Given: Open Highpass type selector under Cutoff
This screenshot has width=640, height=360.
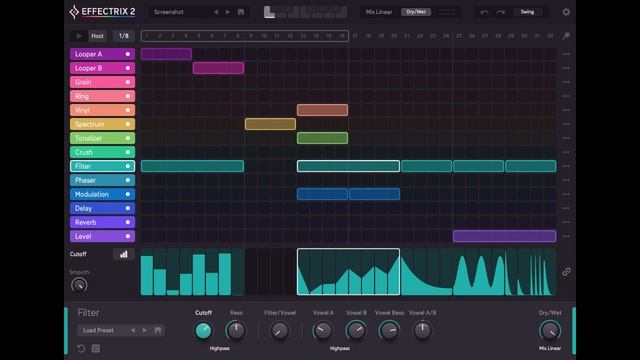Looking at the screenshot, I should [x=220, y=348].
